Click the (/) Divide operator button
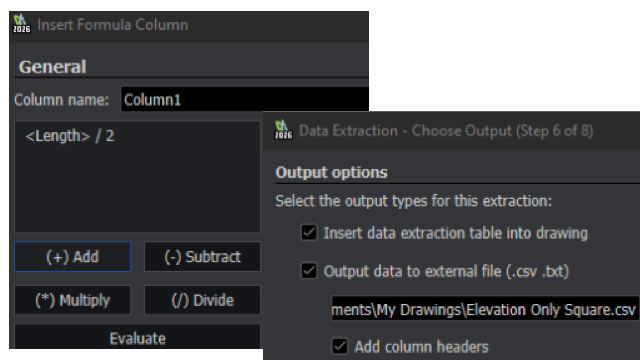Image resolution: width=640 pixels, height=360 pixels. (x=202, y=300)
